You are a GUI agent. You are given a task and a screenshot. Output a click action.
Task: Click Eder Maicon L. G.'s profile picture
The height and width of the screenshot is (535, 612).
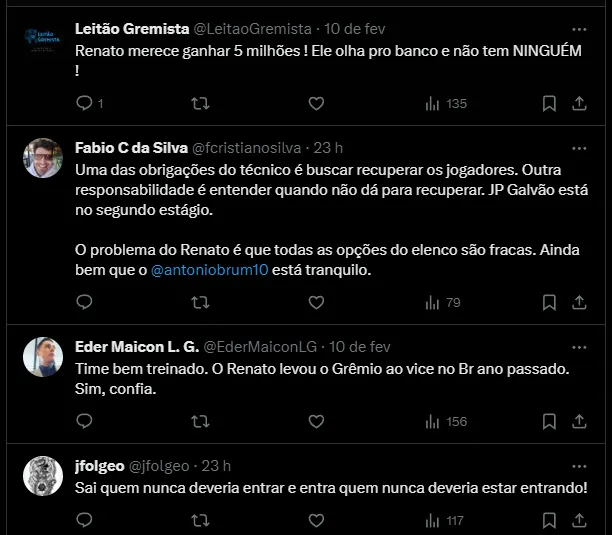coord(43,357)
